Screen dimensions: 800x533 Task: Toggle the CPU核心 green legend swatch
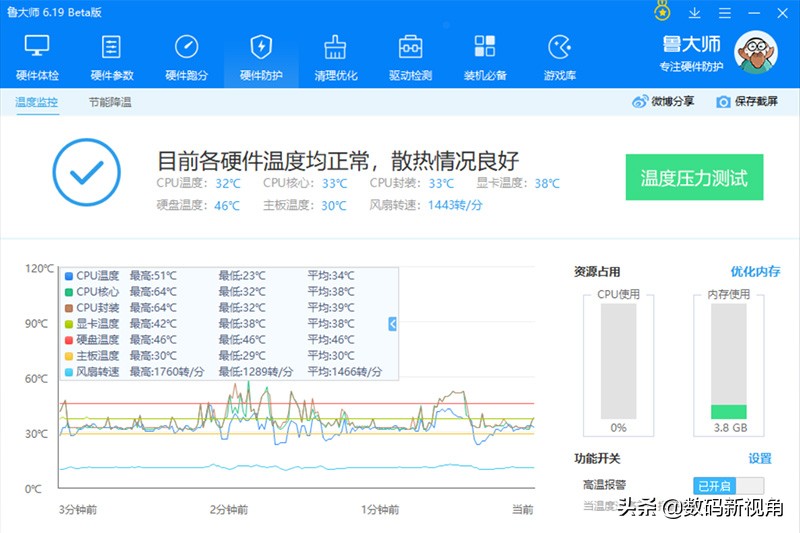[68, 292]
